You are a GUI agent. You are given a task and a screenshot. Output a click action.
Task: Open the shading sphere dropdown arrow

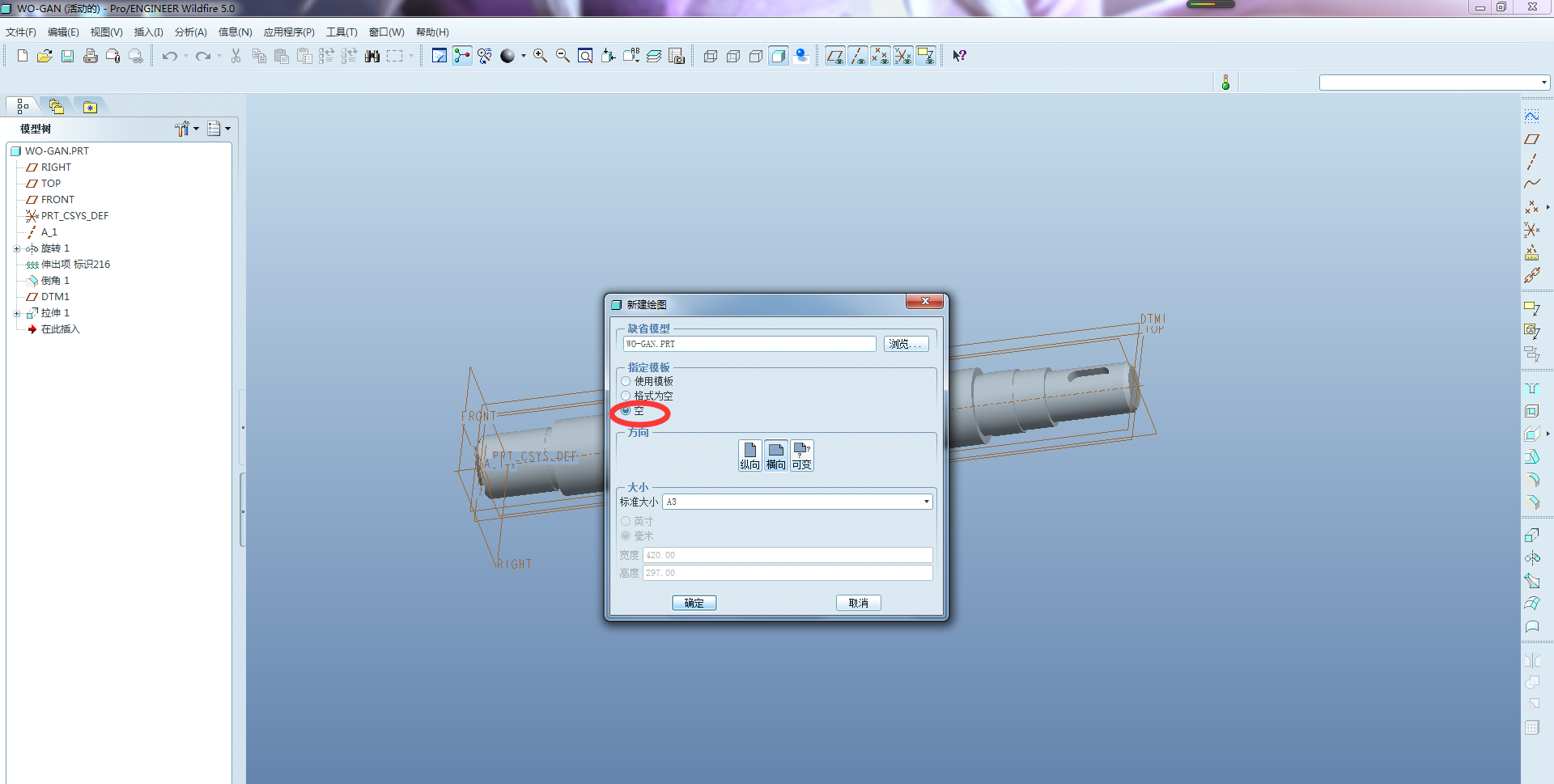tap(523, 56)
